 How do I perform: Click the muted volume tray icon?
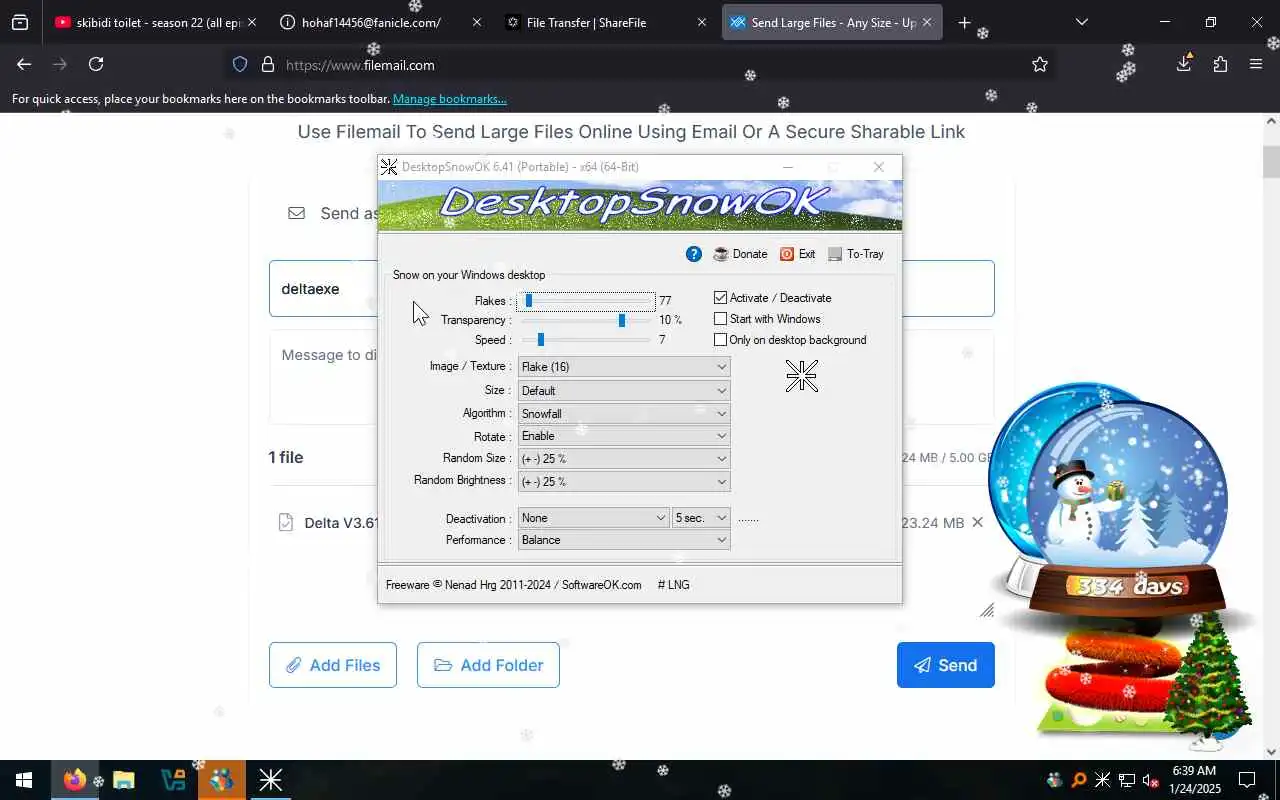point(1150,780)
